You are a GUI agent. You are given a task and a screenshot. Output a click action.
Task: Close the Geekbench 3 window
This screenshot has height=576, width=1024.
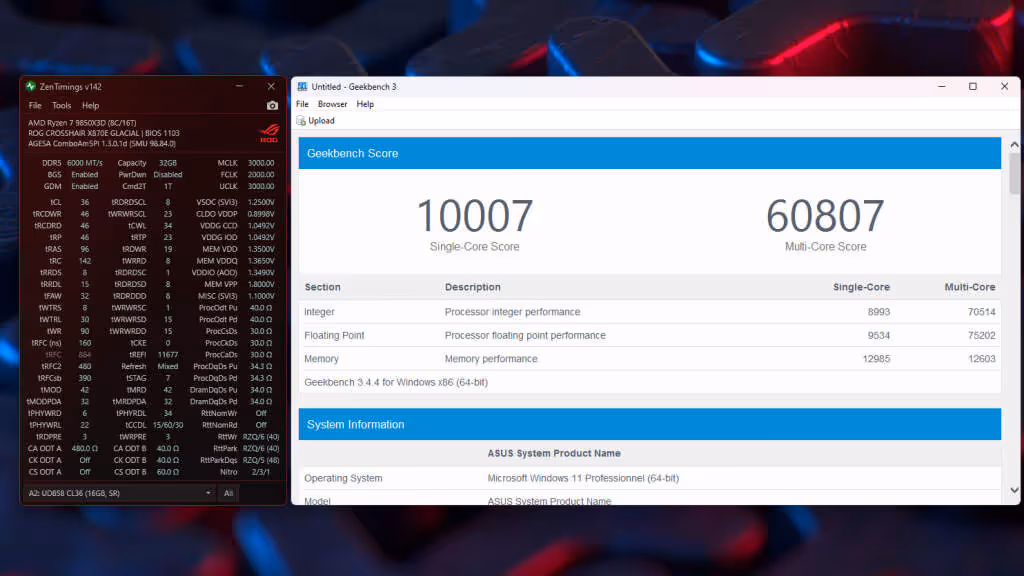pos(1004,86)
